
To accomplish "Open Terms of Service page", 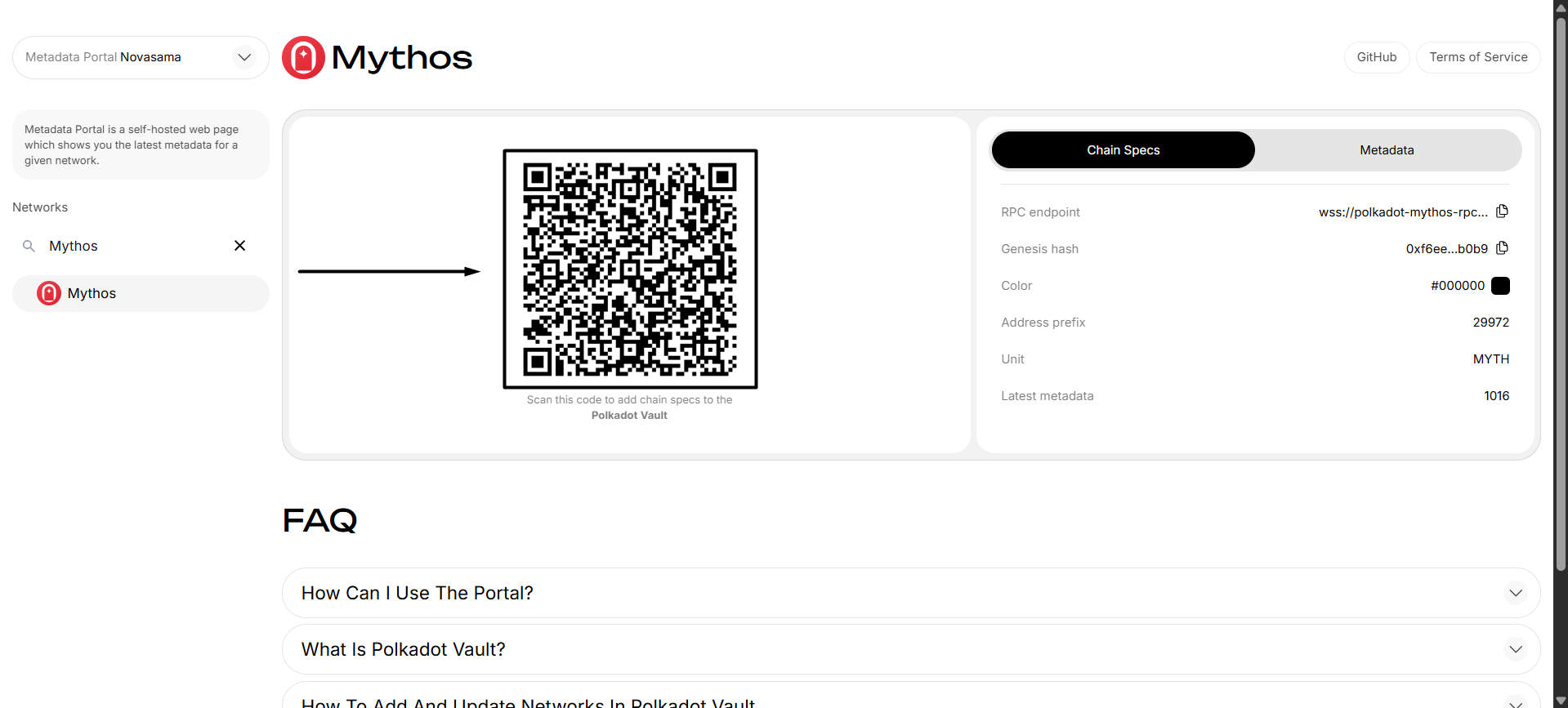I will point(1477,57).
